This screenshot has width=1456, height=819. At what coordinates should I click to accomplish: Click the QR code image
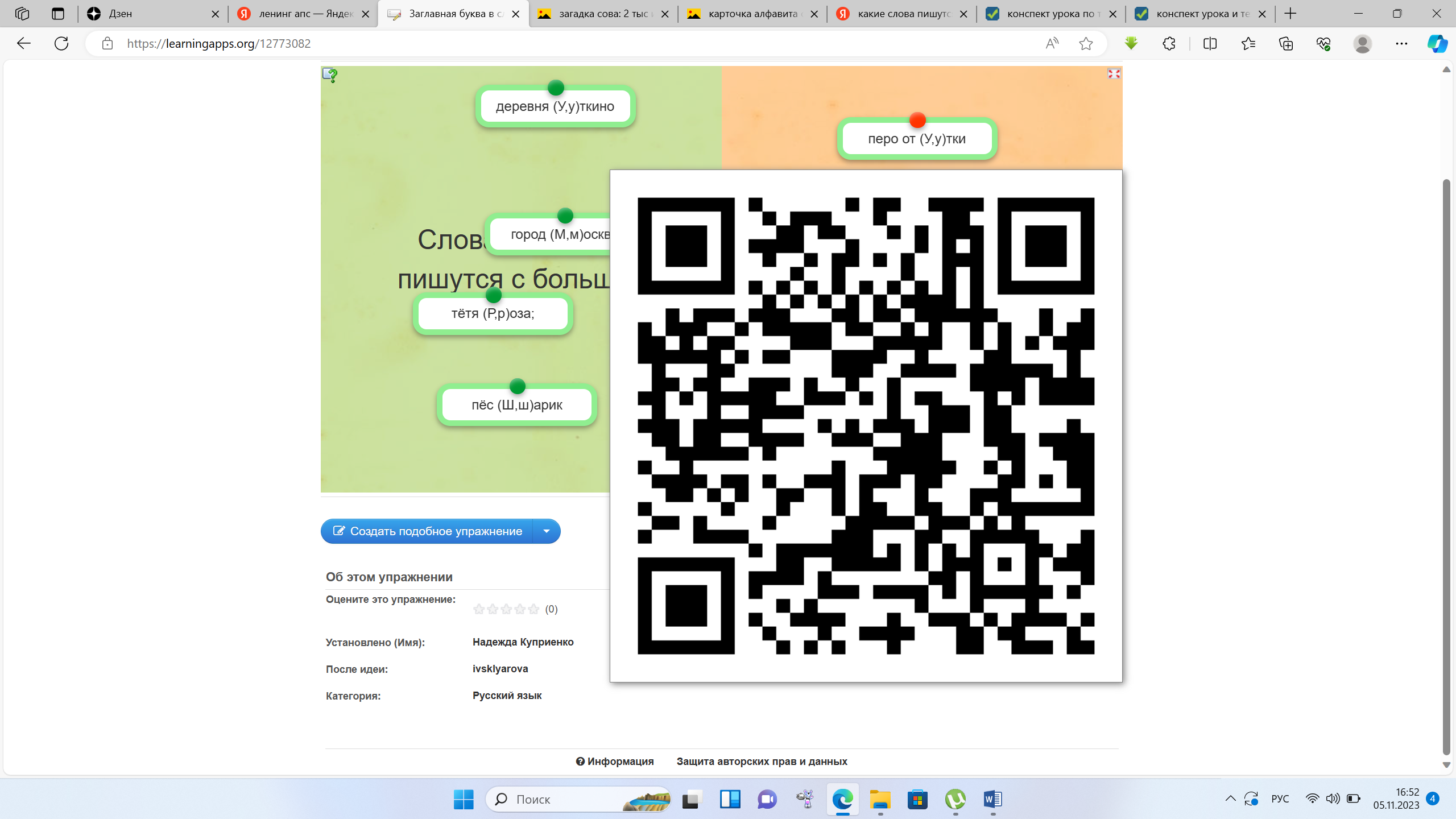coord(866,425)
